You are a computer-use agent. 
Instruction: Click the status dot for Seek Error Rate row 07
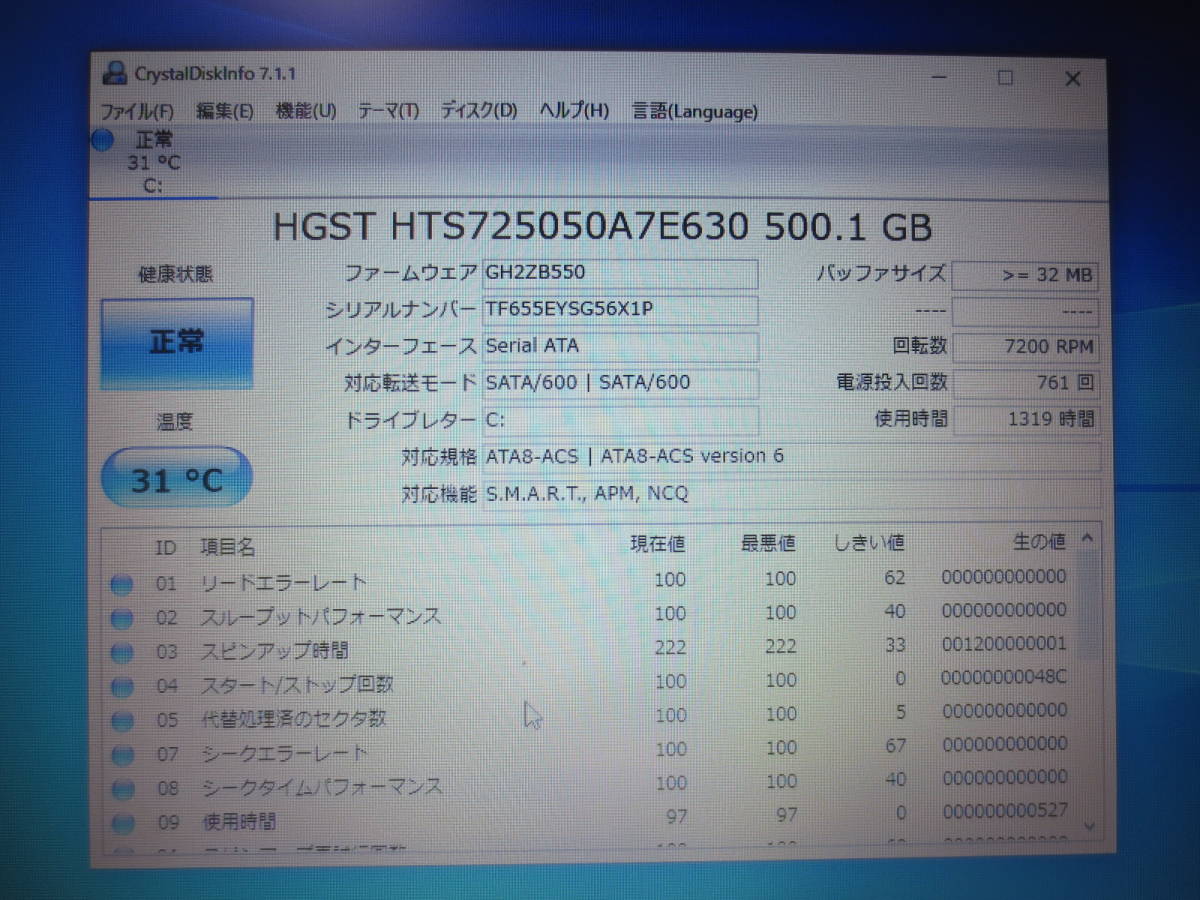(122, 755)
